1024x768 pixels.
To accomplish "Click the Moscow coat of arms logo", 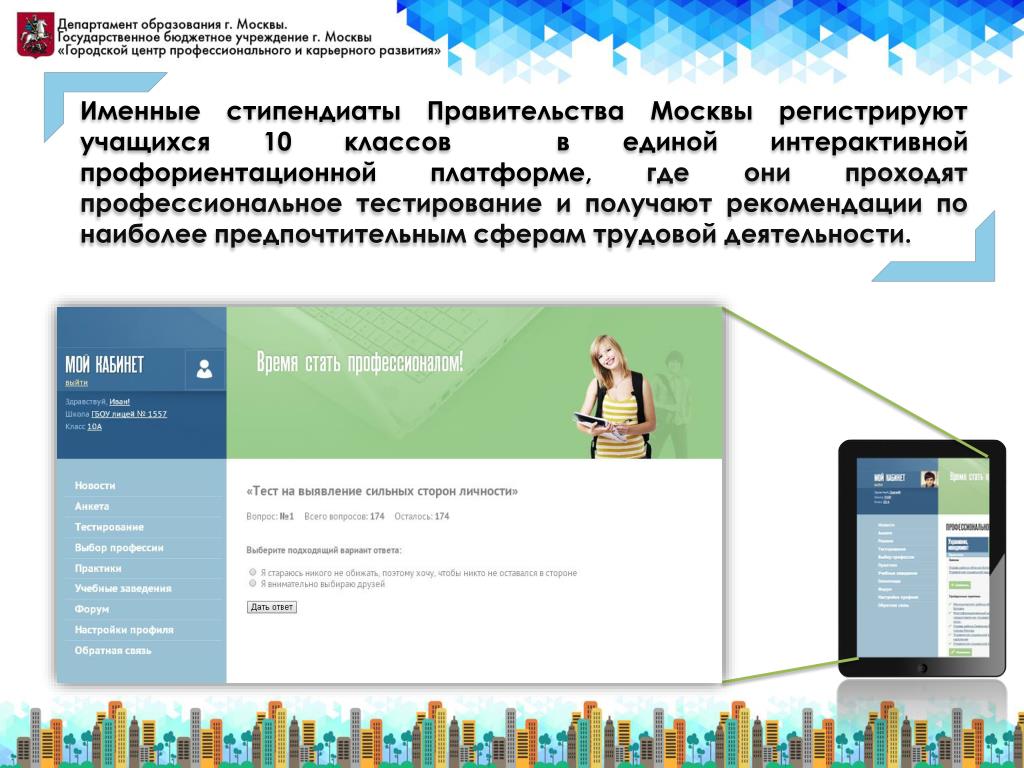I will tap(35, 35).
